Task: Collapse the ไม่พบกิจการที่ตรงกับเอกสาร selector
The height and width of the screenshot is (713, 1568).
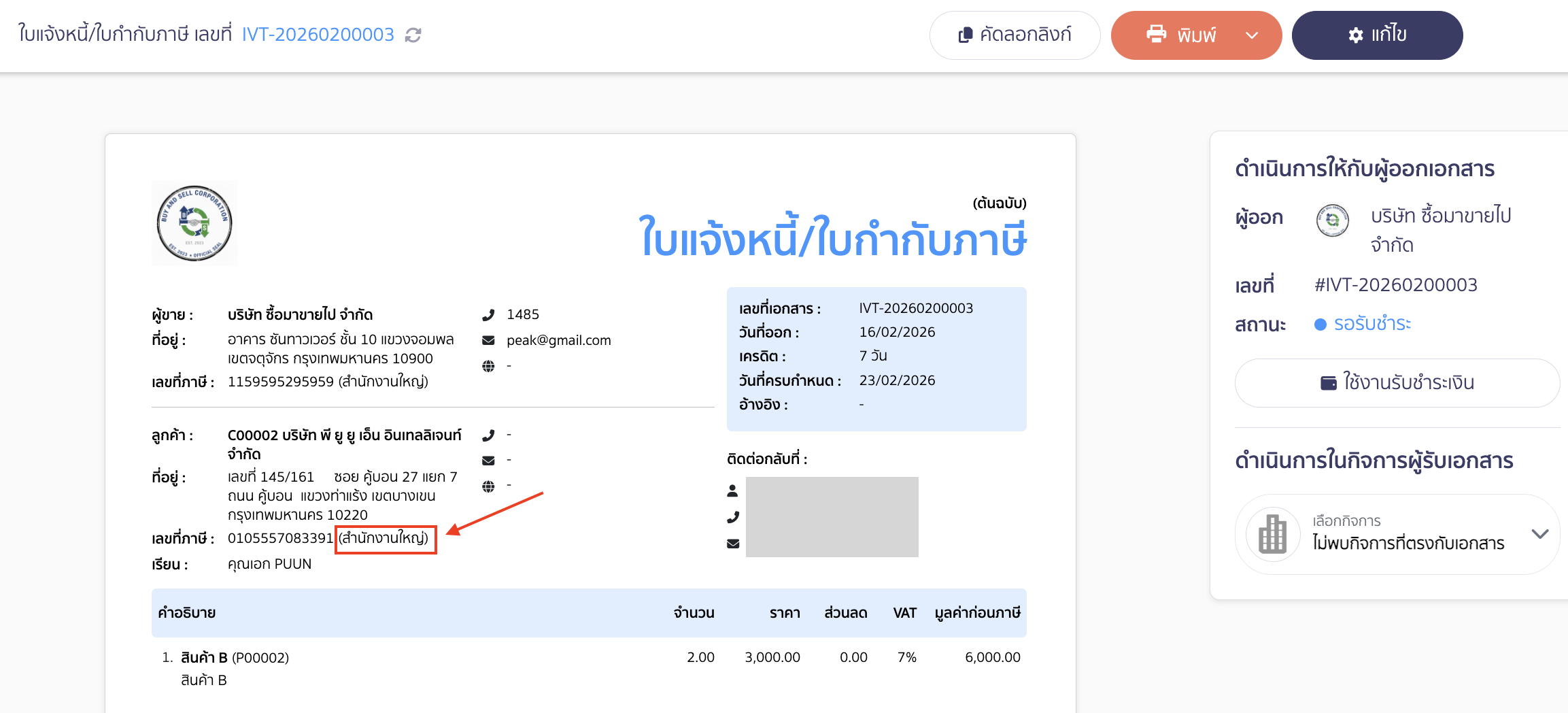Action: [1540, 535]
